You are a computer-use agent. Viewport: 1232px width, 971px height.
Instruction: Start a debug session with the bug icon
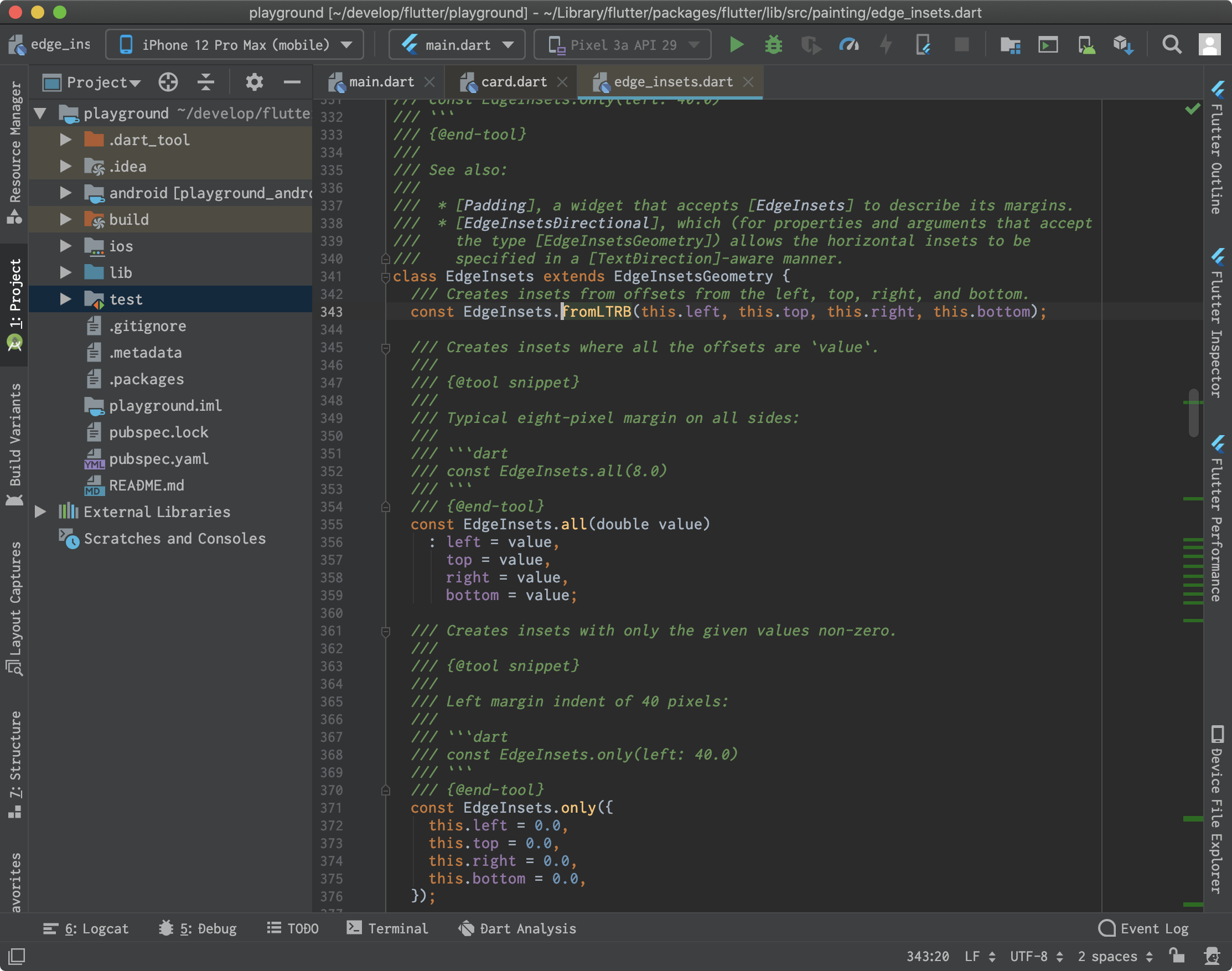773,44
